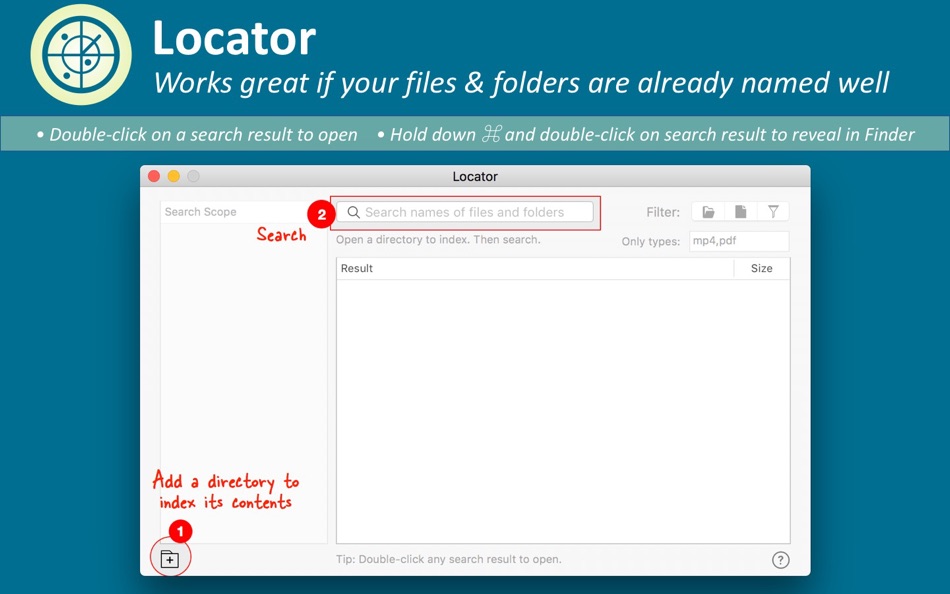This screenshot has height=594, width=950.
Task: Click the Search Scope list header
Action: point(244,212)
